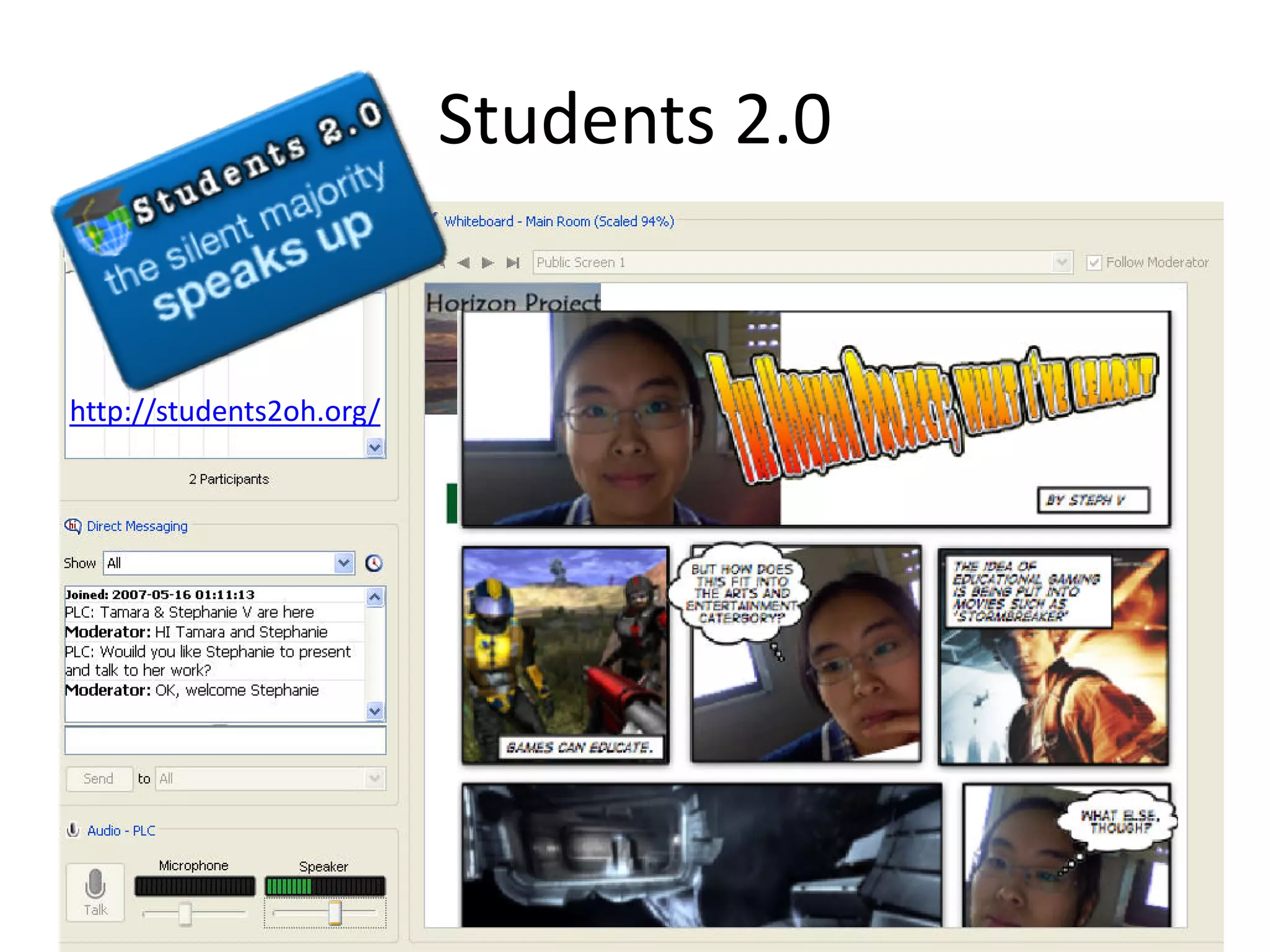Click the 'What else, though?' comic panel
This screenshot has width=1270, height=952.
point(1067,856)
